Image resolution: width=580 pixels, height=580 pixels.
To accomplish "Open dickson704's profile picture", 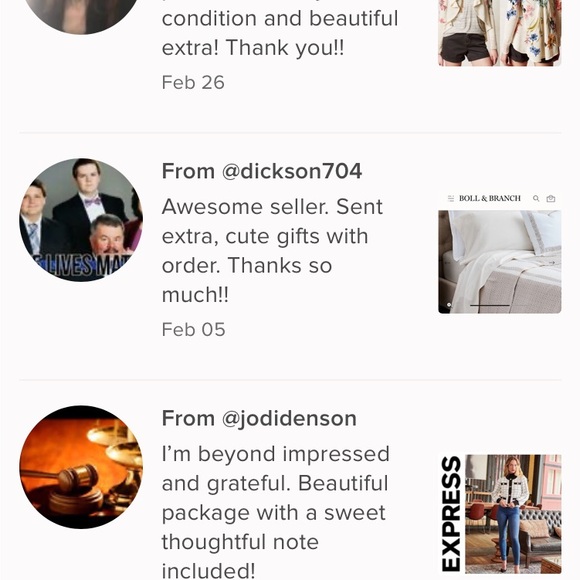I will click(x=81, y=220).
